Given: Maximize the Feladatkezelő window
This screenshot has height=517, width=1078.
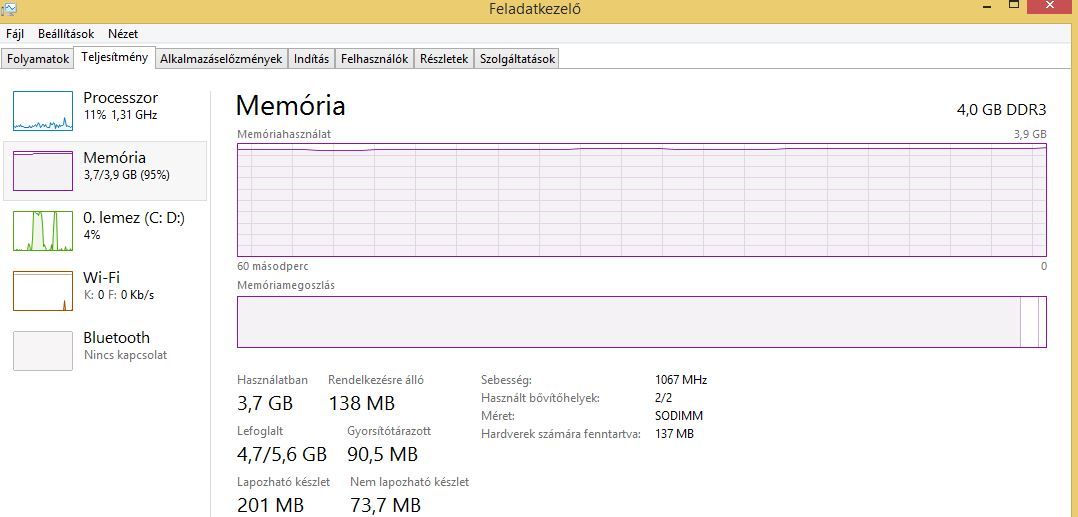Looking at the screenshot, I should coord(1013,4).
